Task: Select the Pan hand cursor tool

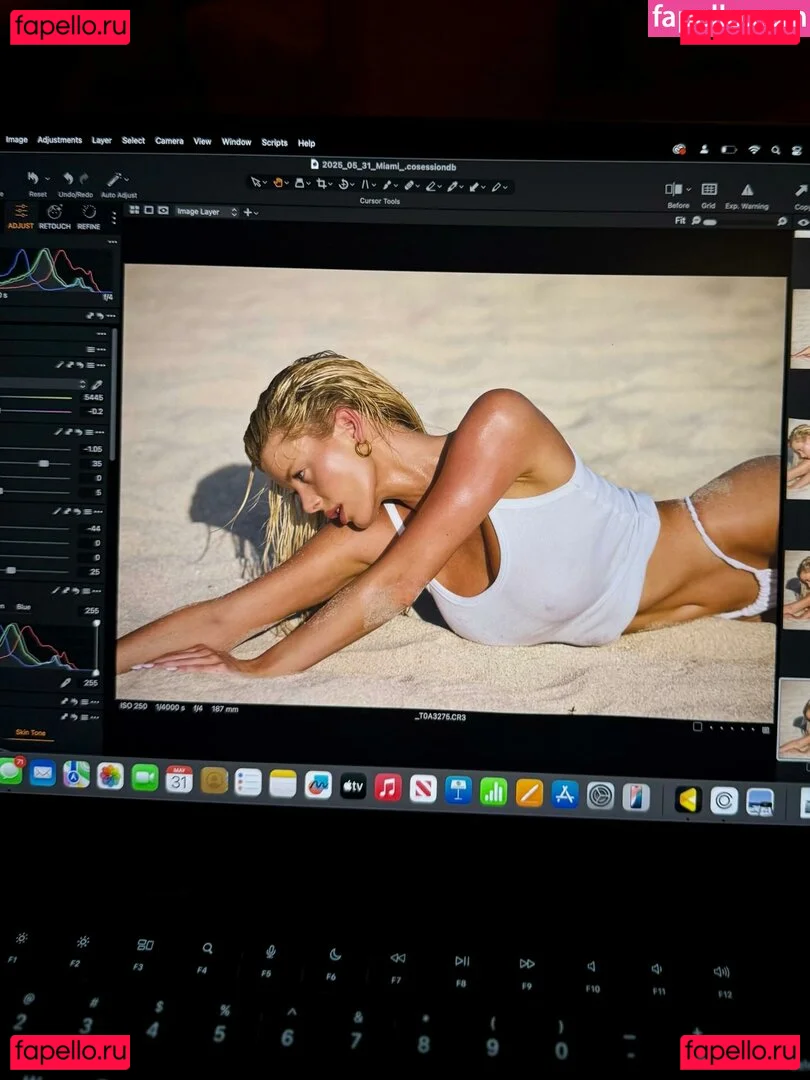Action: (279, 184)
